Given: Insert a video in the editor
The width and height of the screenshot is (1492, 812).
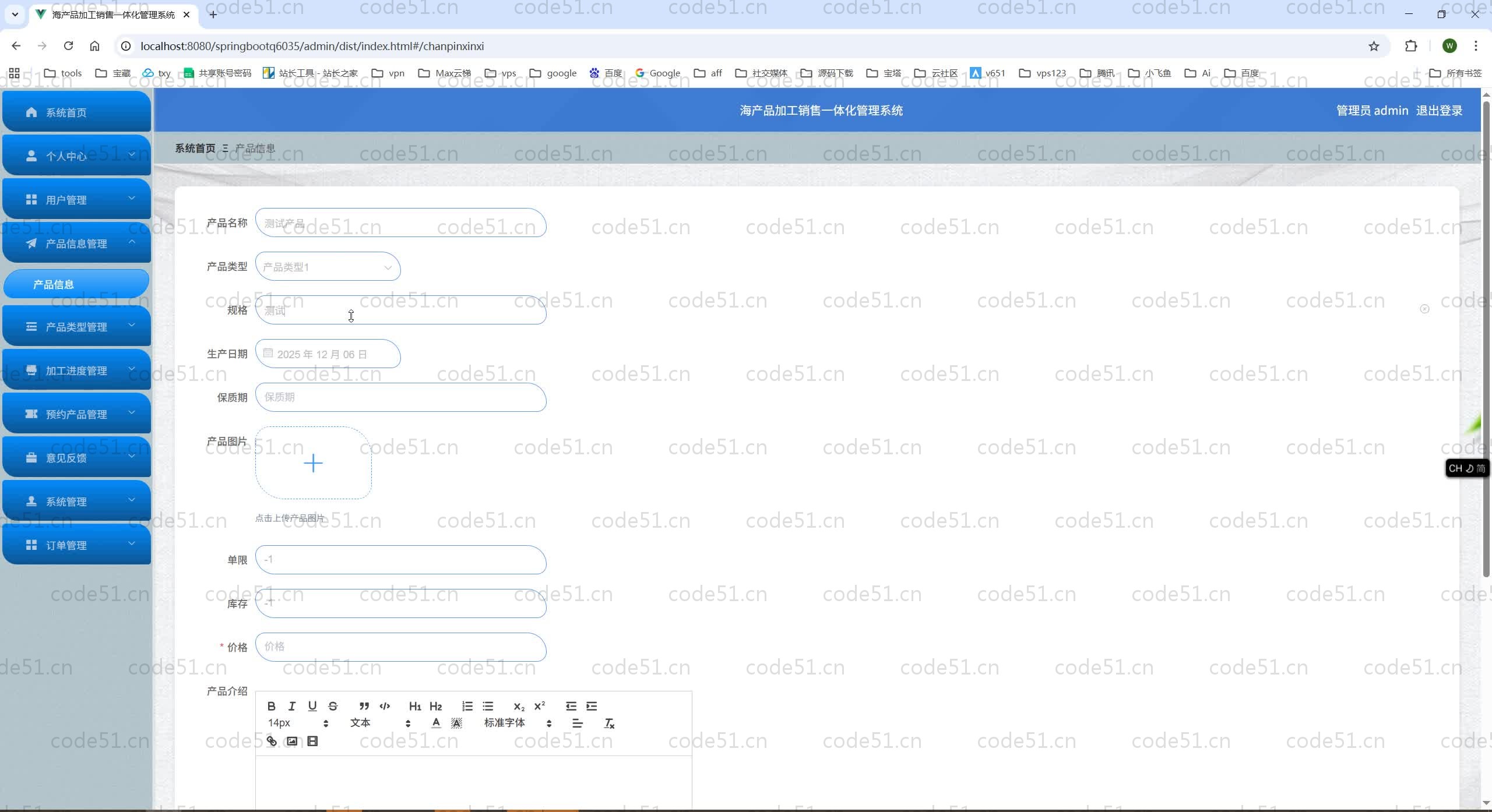Looking at the screenshot, I should (312, 741).
